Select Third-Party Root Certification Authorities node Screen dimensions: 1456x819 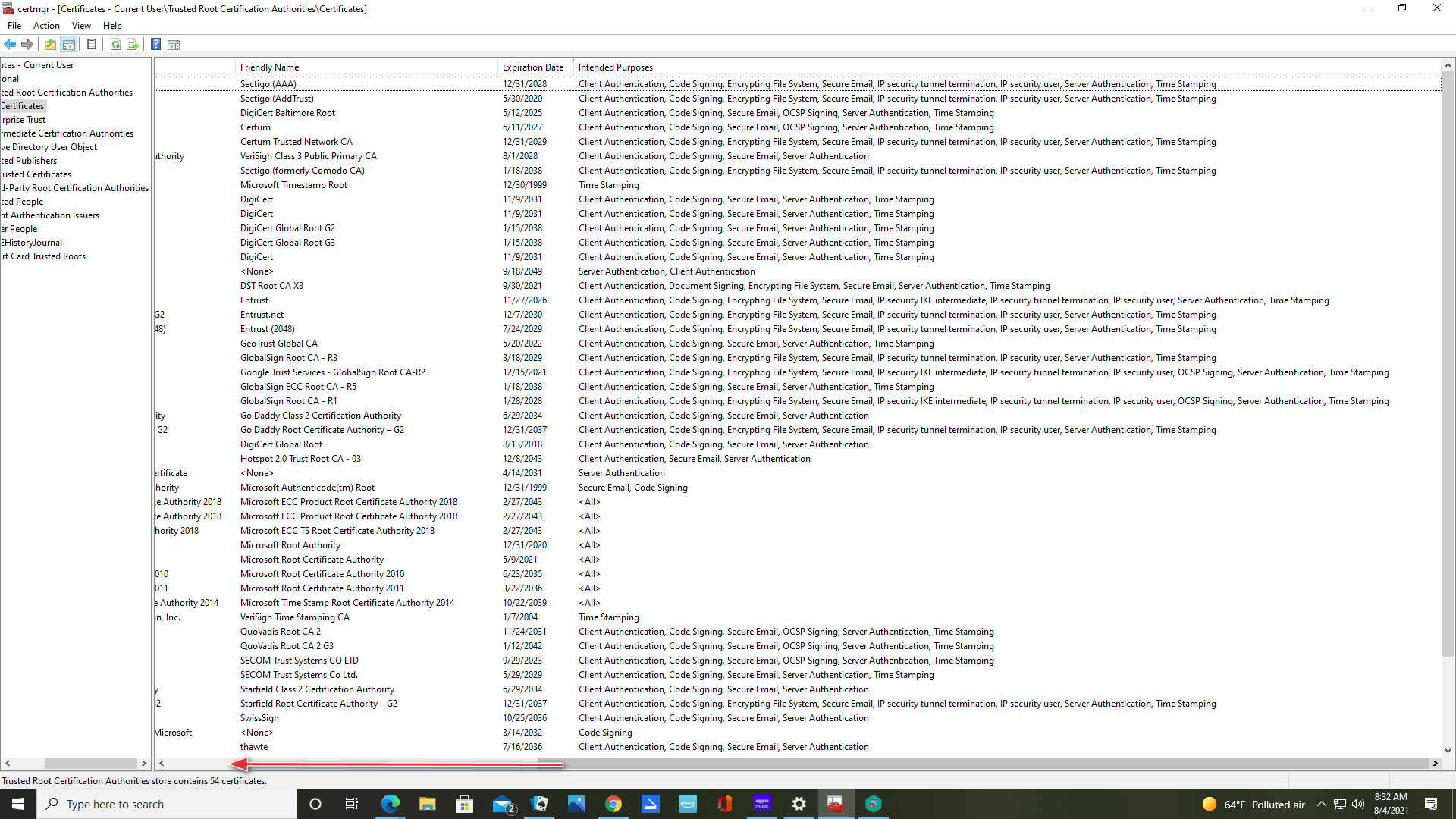click(x=74, y=188)
